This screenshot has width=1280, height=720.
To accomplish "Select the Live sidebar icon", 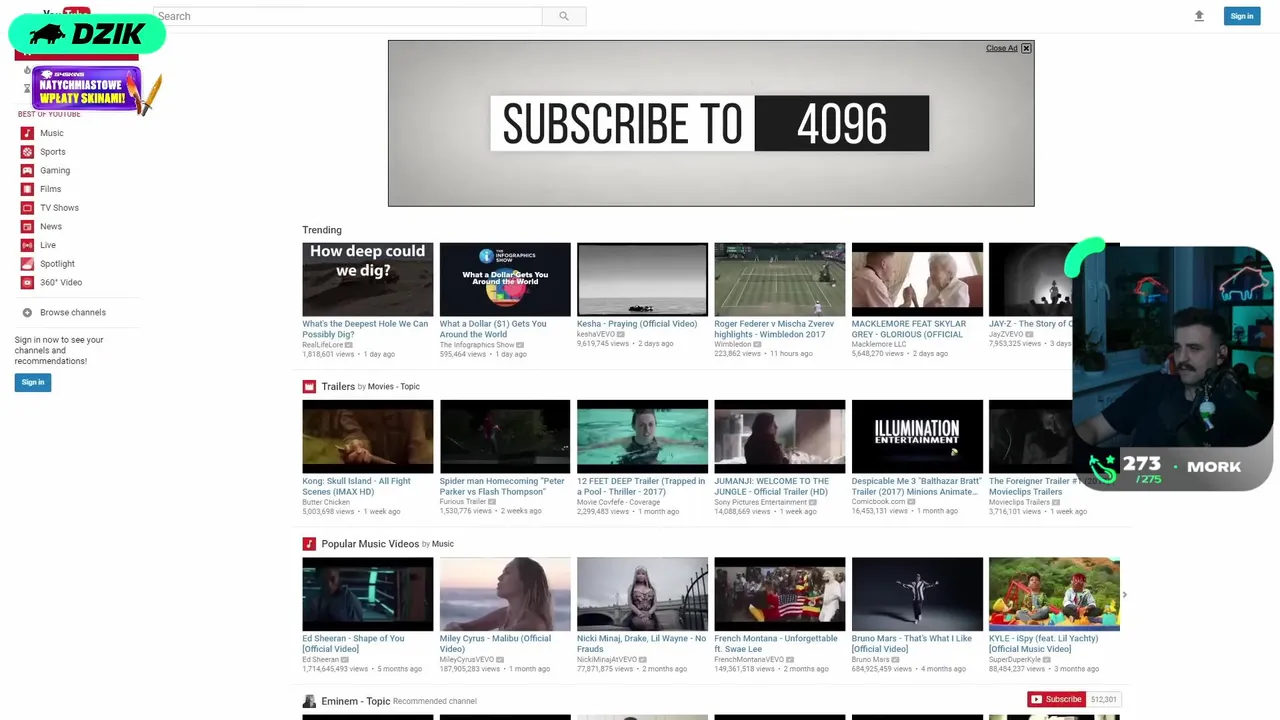I will 27,245.
